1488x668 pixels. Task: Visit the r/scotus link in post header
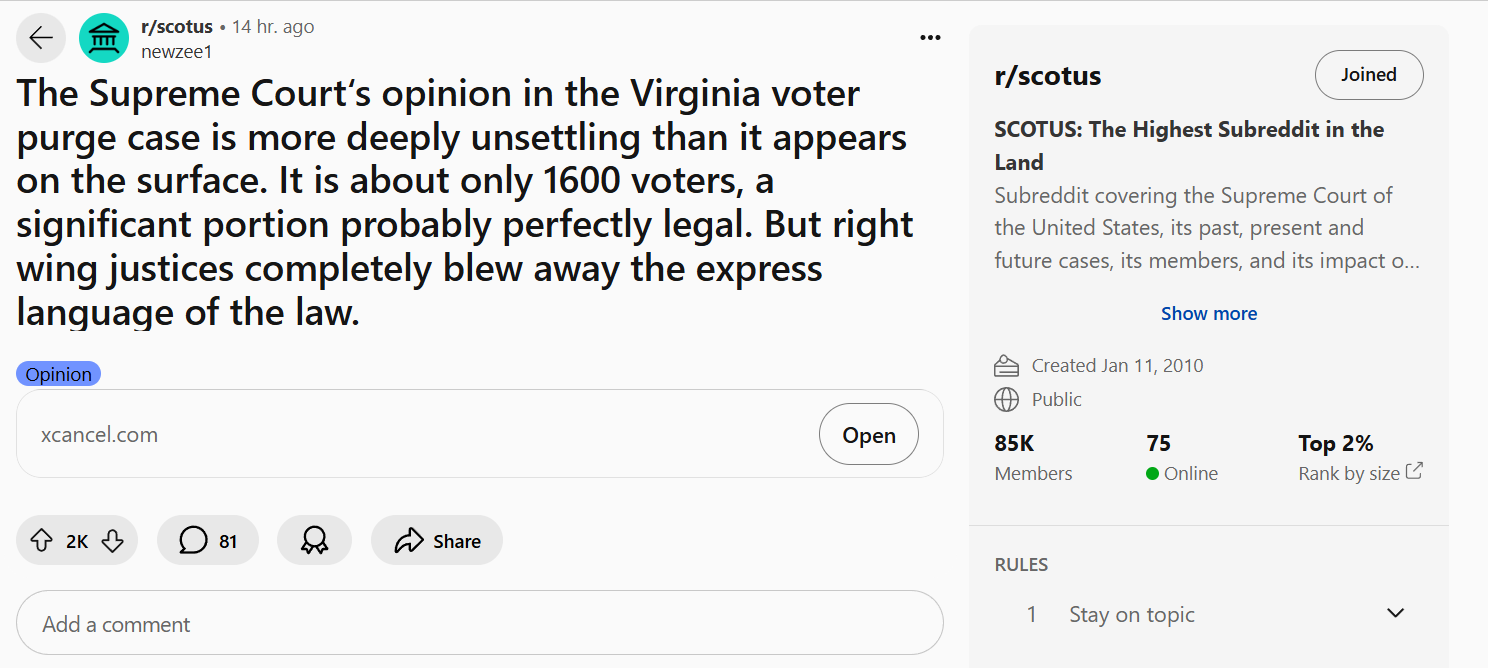[x=177, y=27]
